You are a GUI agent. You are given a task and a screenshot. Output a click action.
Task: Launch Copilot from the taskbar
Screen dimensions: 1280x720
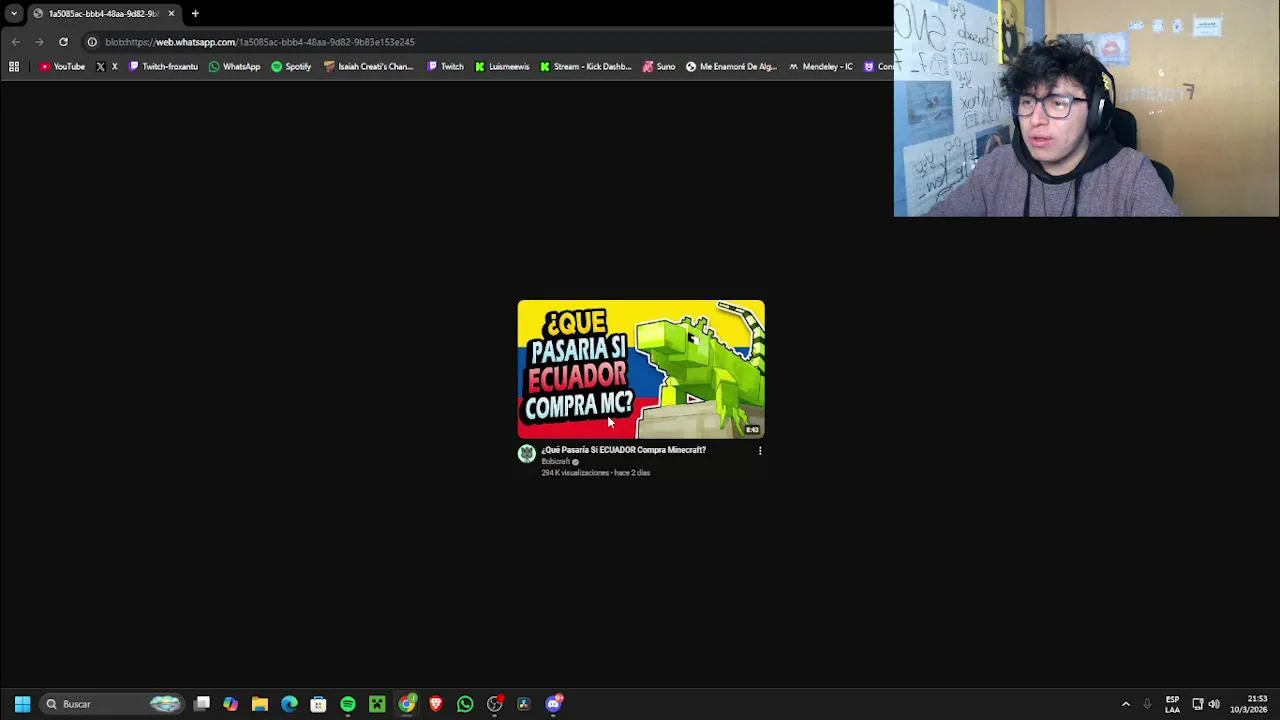click(x=231, y=704)
